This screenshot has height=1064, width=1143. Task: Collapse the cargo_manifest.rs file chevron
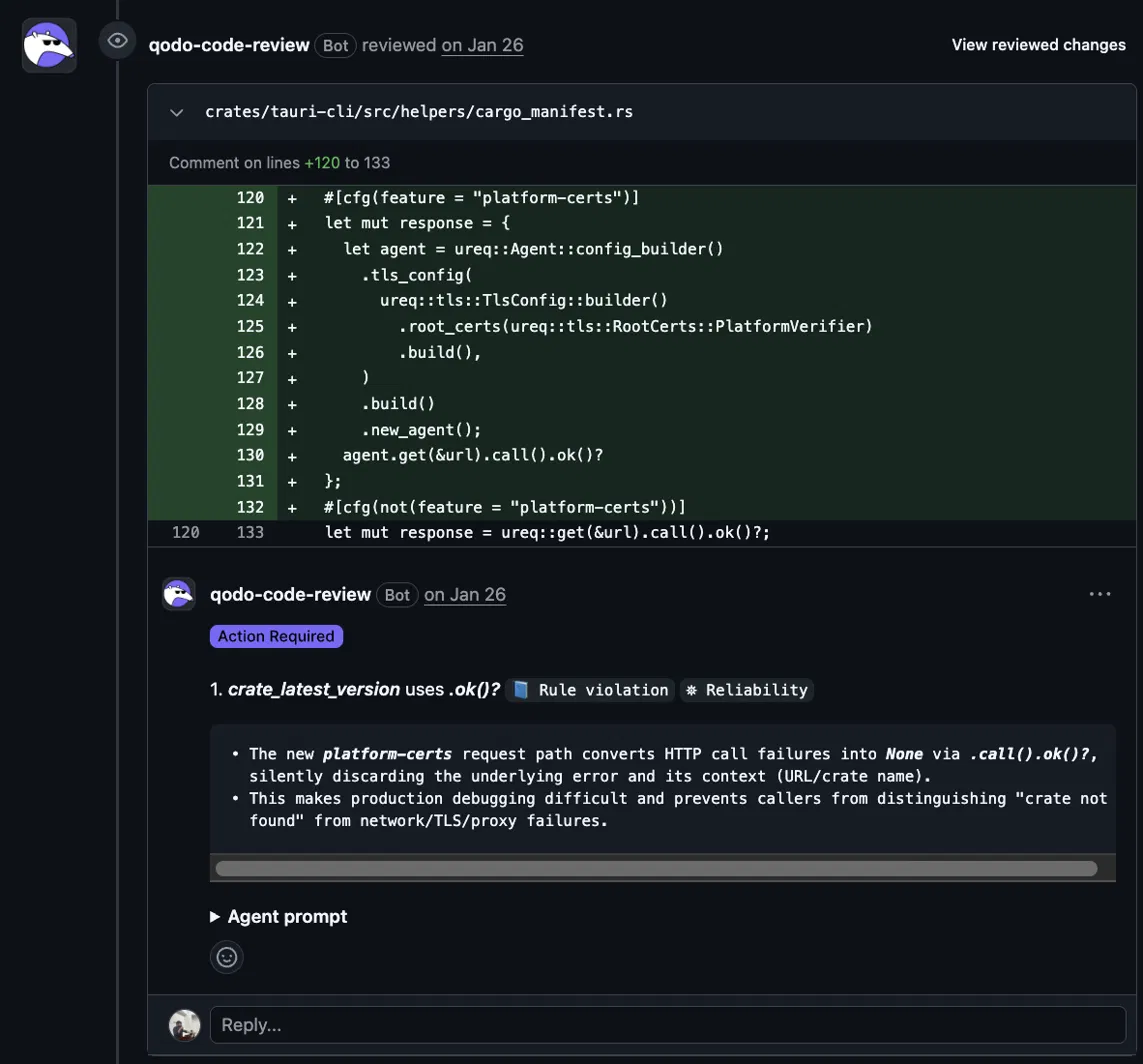pyautogui.click(x=176, y=112)
